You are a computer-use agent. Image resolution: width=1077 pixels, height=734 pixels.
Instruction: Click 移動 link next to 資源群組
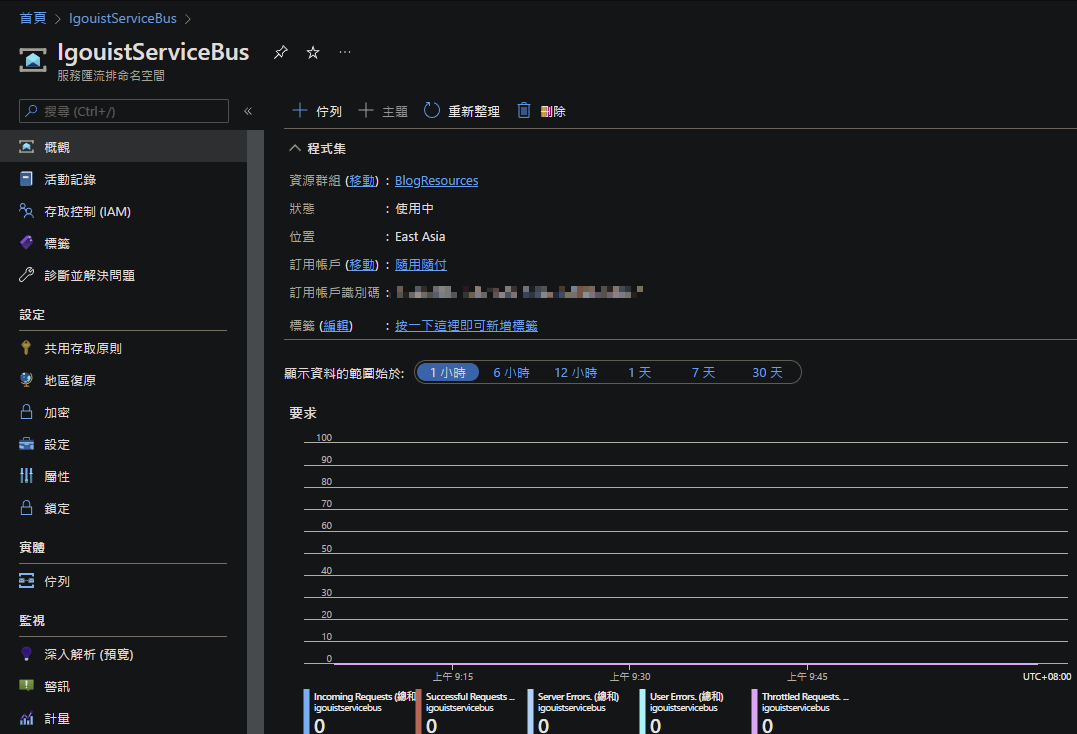pyautogui.click(x=362, y=181)
